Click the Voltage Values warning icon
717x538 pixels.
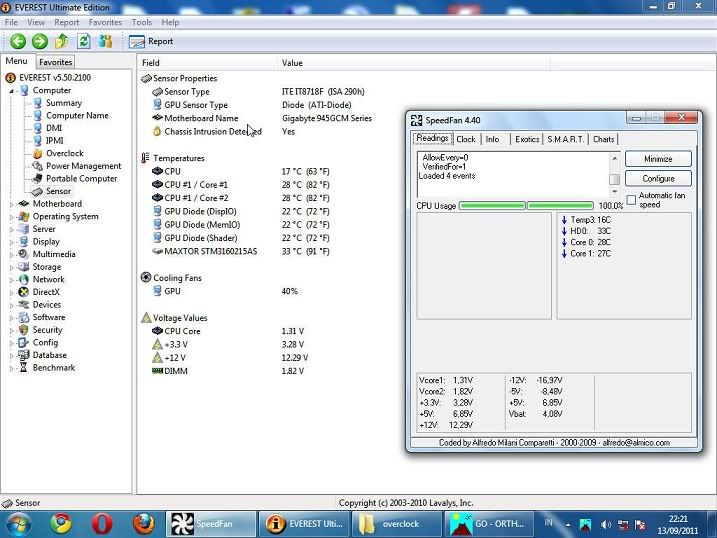[x=146, y=318]
